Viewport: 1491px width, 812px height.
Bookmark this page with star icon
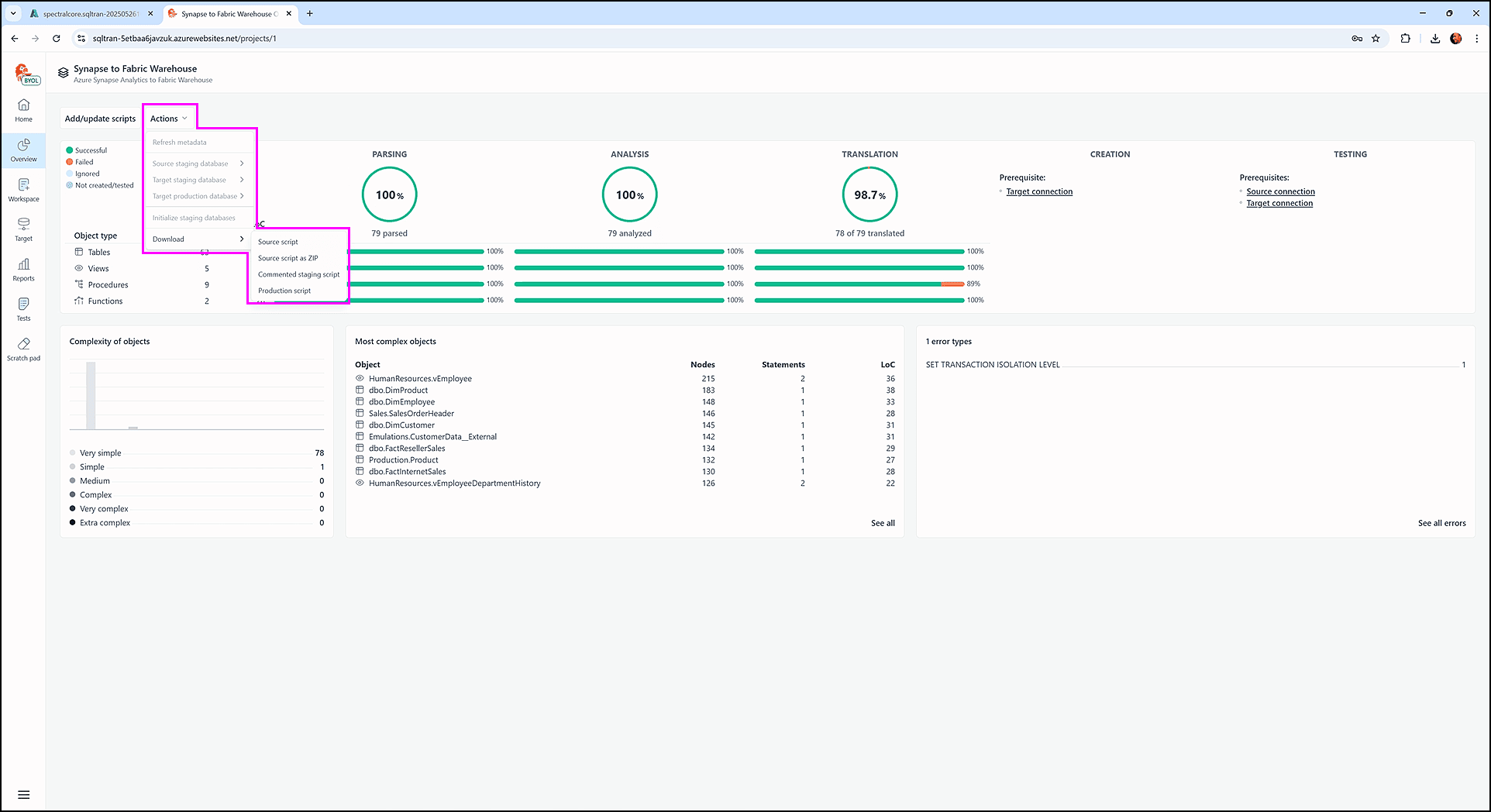(1376, 38)
